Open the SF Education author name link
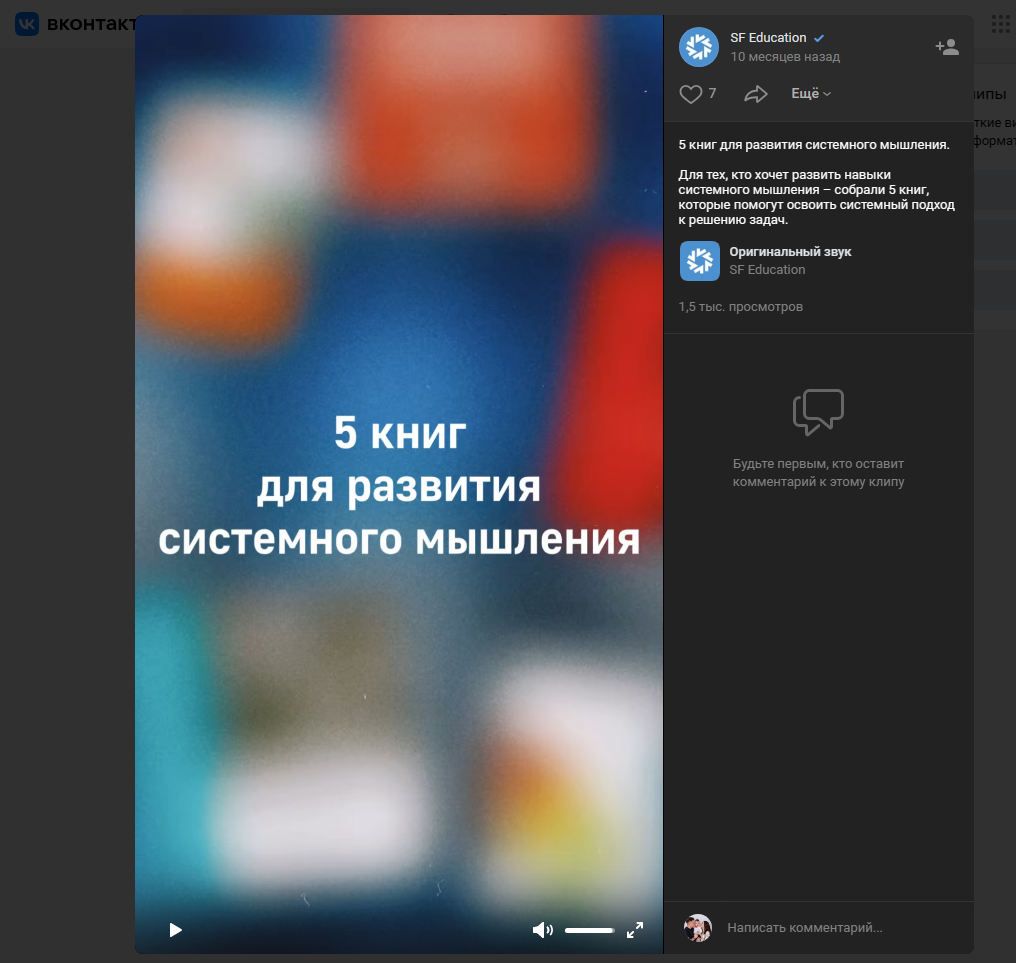Screen dimensions: 1016x963 (768, 38)
